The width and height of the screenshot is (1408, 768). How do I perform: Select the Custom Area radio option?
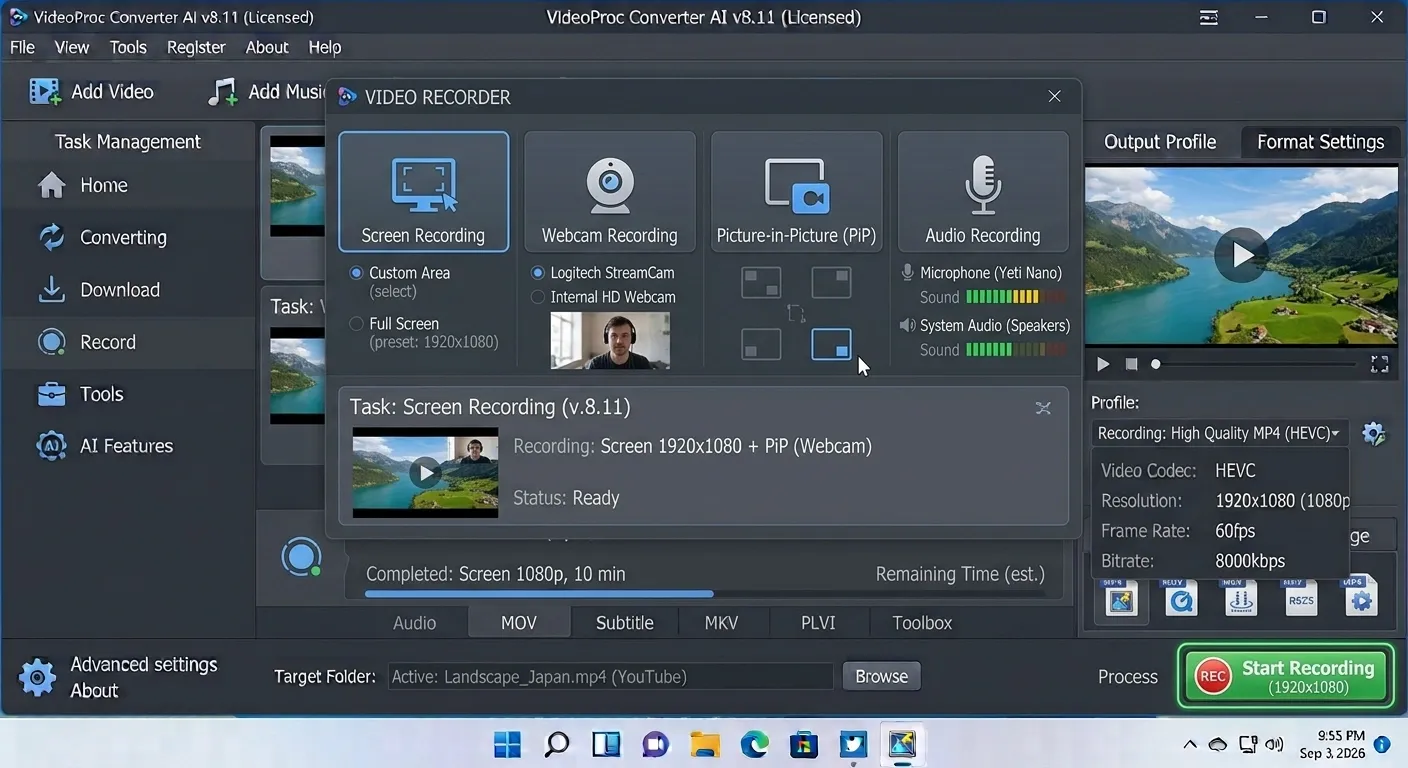(356, 272)
